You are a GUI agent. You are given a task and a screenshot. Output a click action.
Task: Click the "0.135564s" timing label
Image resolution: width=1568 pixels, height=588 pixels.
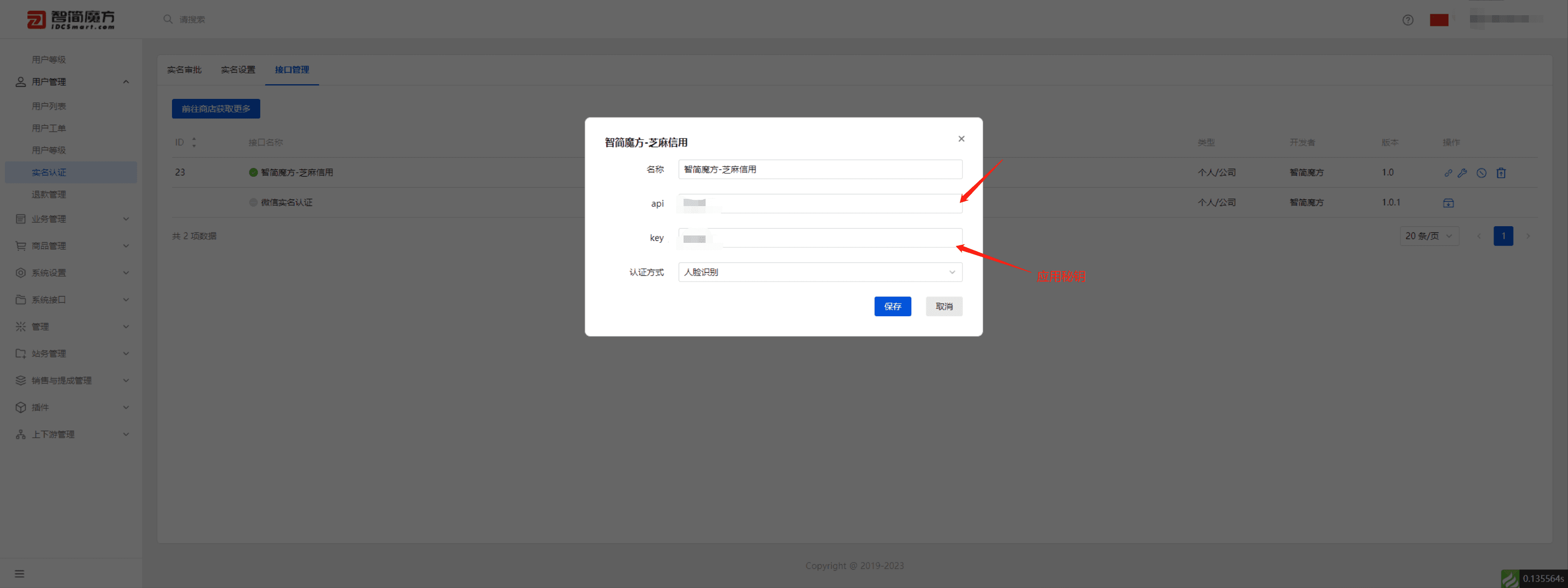pos(1543,578)
